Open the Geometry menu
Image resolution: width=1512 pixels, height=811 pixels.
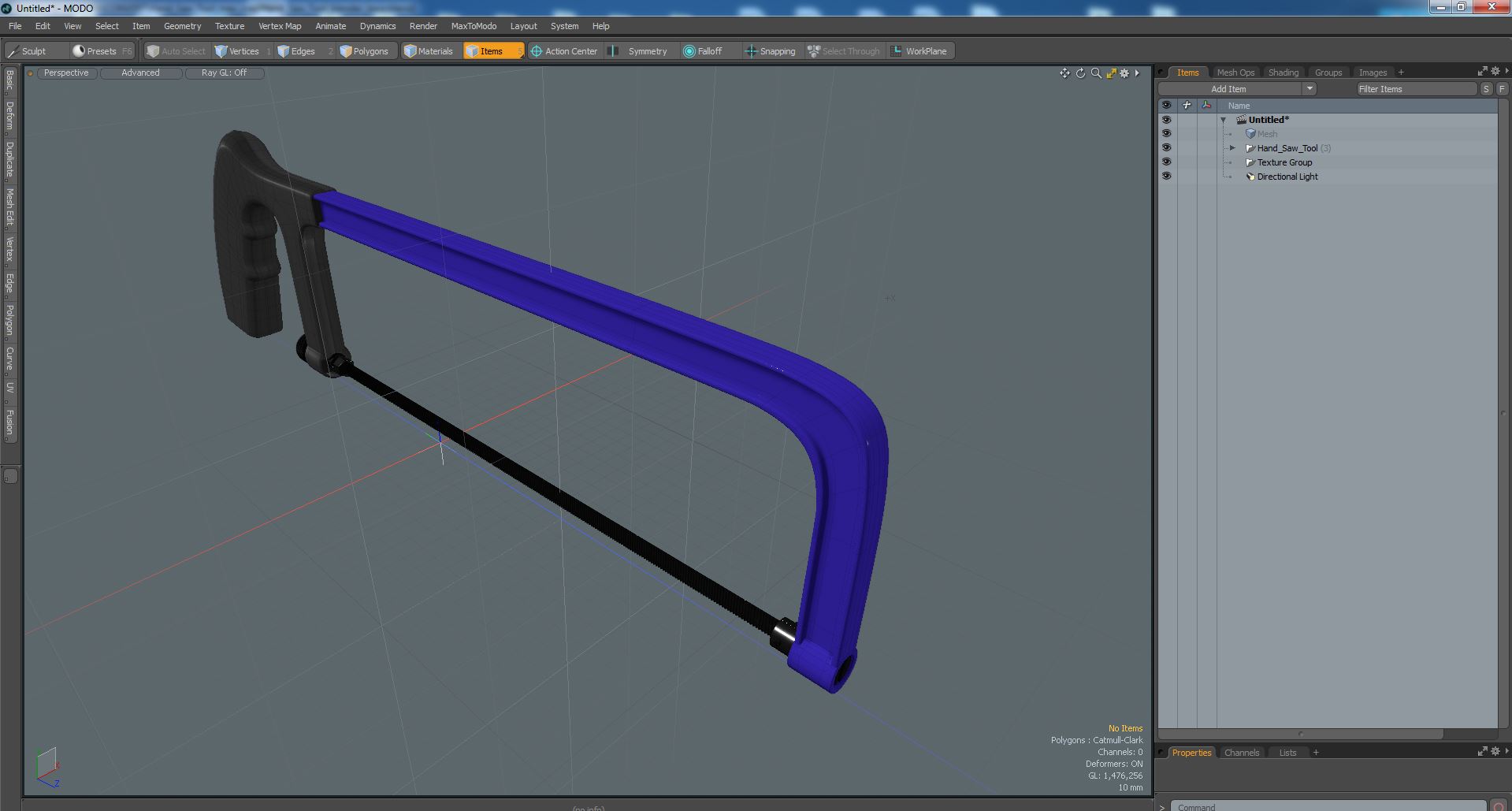click(x=182, y=26)
